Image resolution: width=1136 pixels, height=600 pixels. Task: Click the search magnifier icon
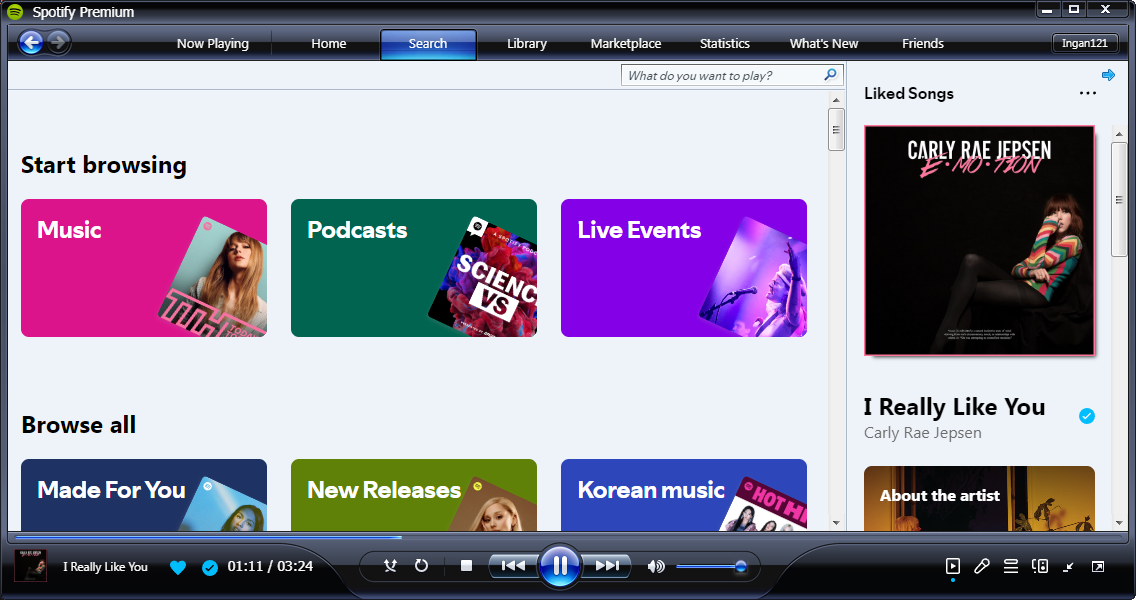(830, 75)
